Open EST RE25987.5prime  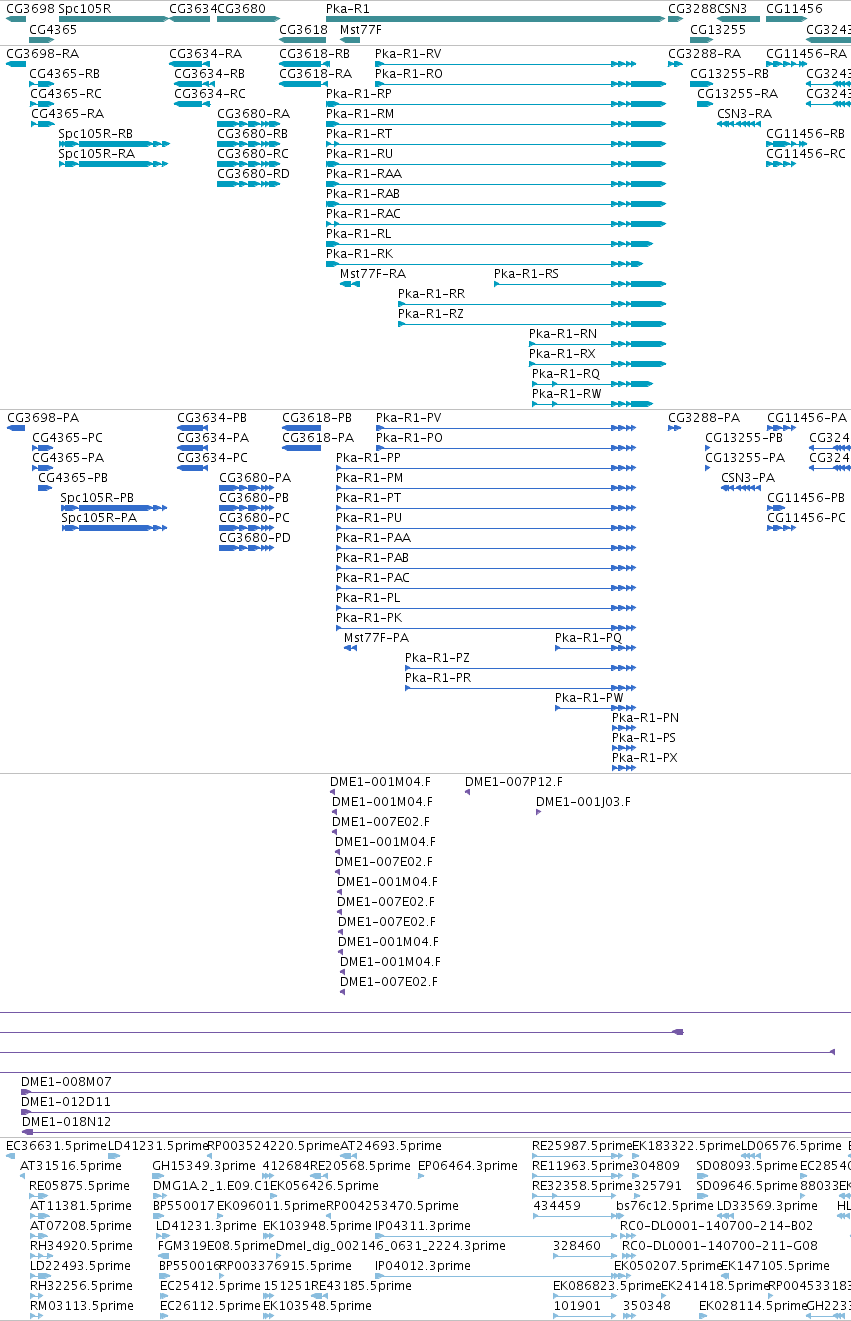582,1145
